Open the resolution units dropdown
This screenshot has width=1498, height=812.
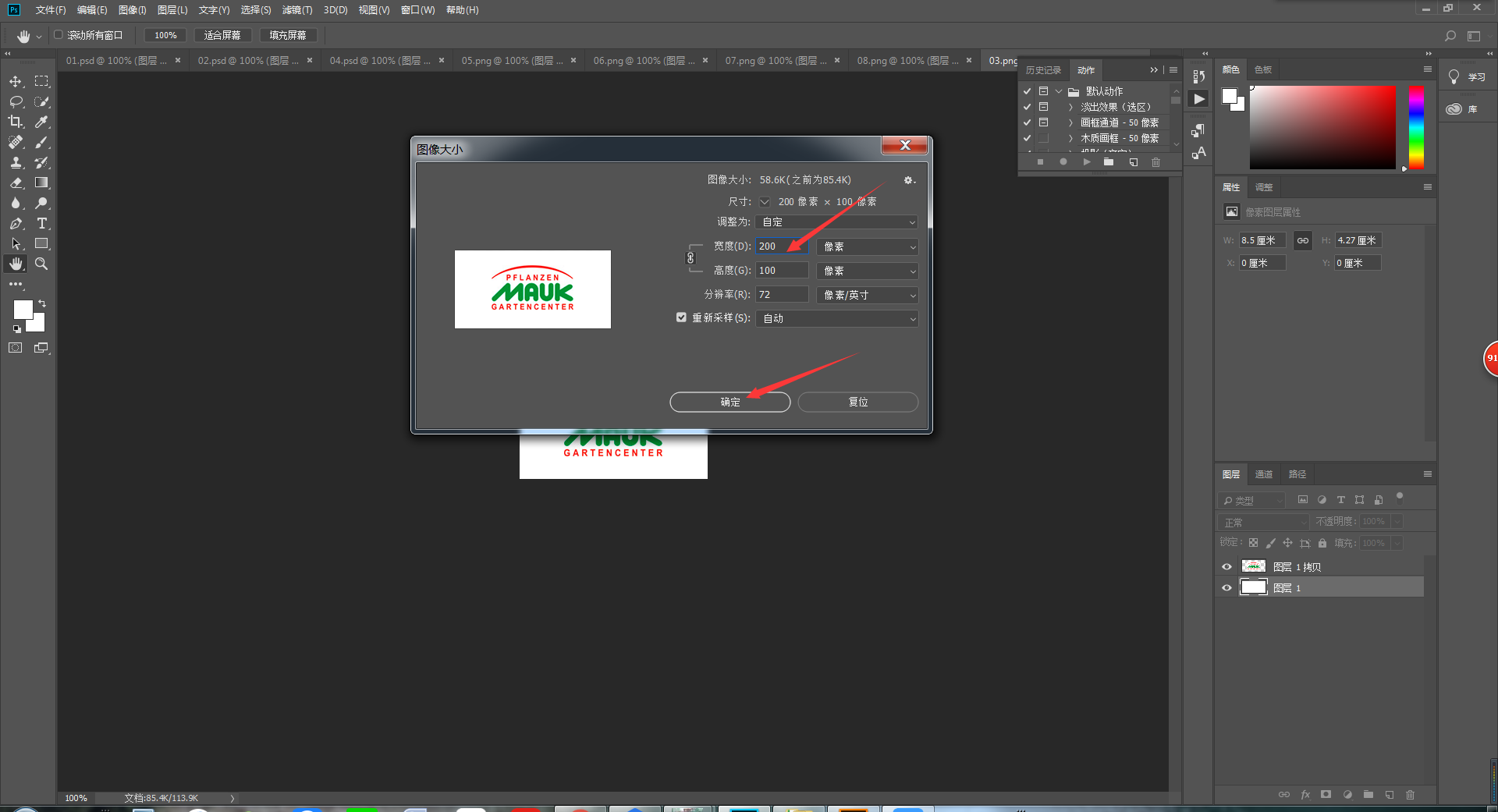(x=868, y=295)
